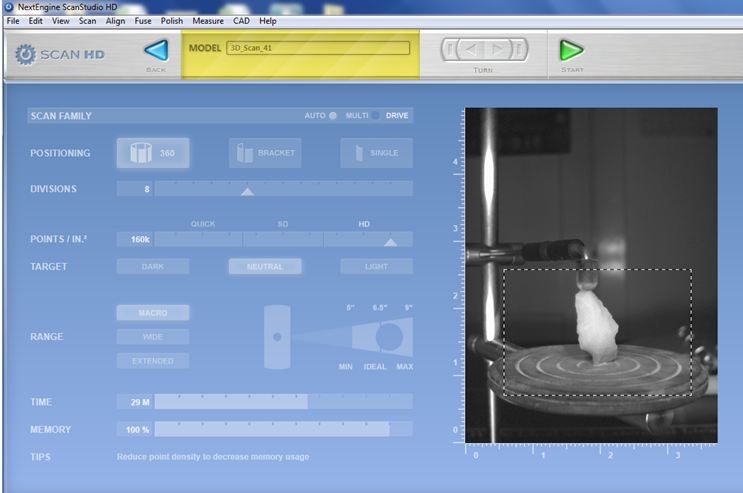Open the Edit menu

36,21
